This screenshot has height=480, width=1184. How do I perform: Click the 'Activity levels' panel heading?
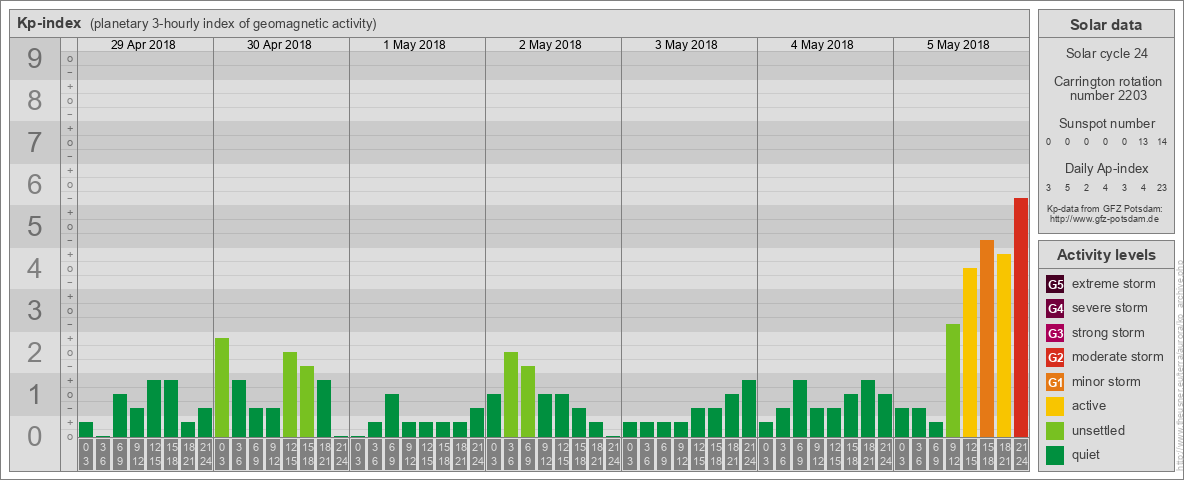(x=1106, y=255)
